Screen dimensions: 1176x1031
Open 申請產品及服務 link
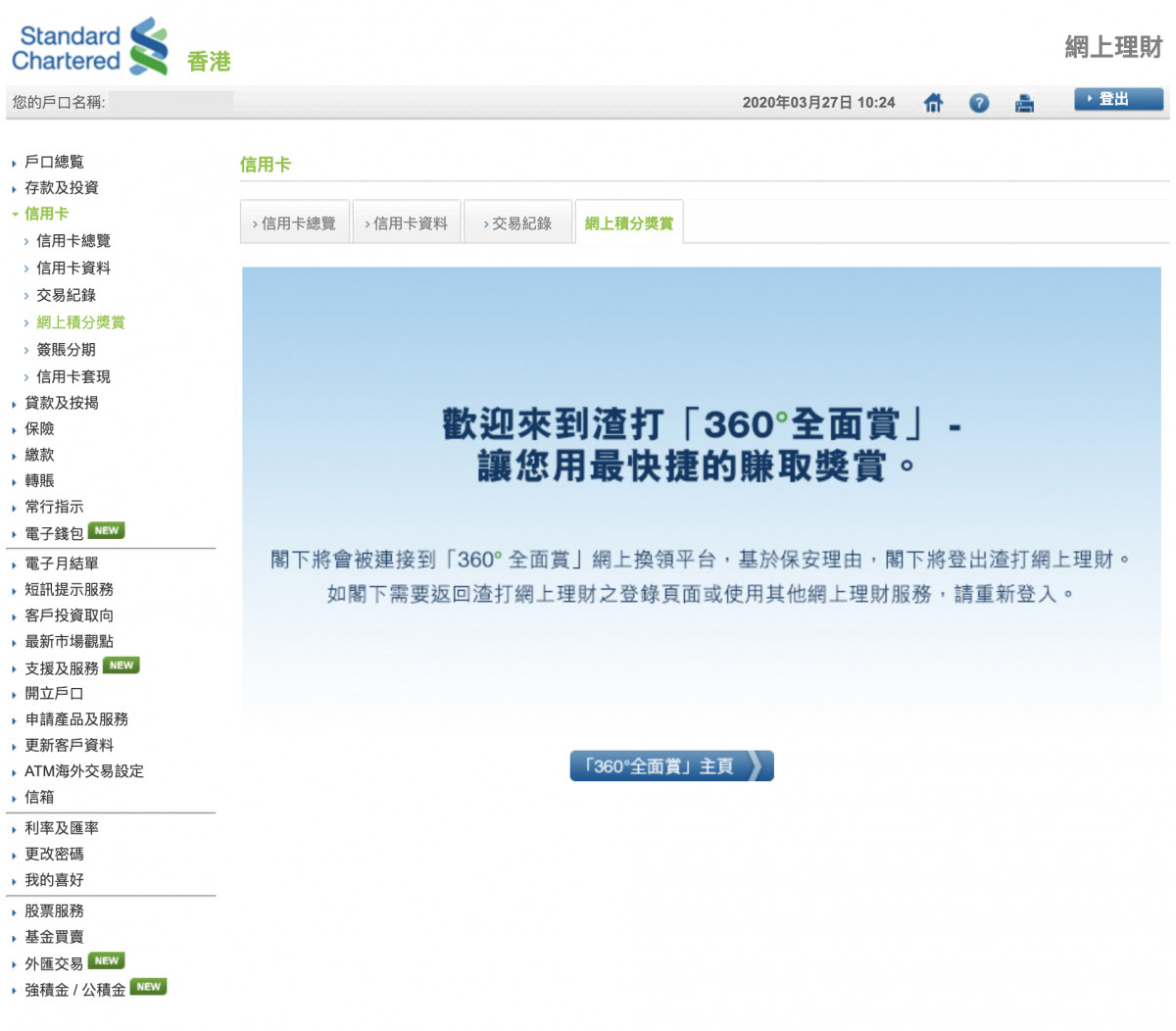[x=75, y=719]
